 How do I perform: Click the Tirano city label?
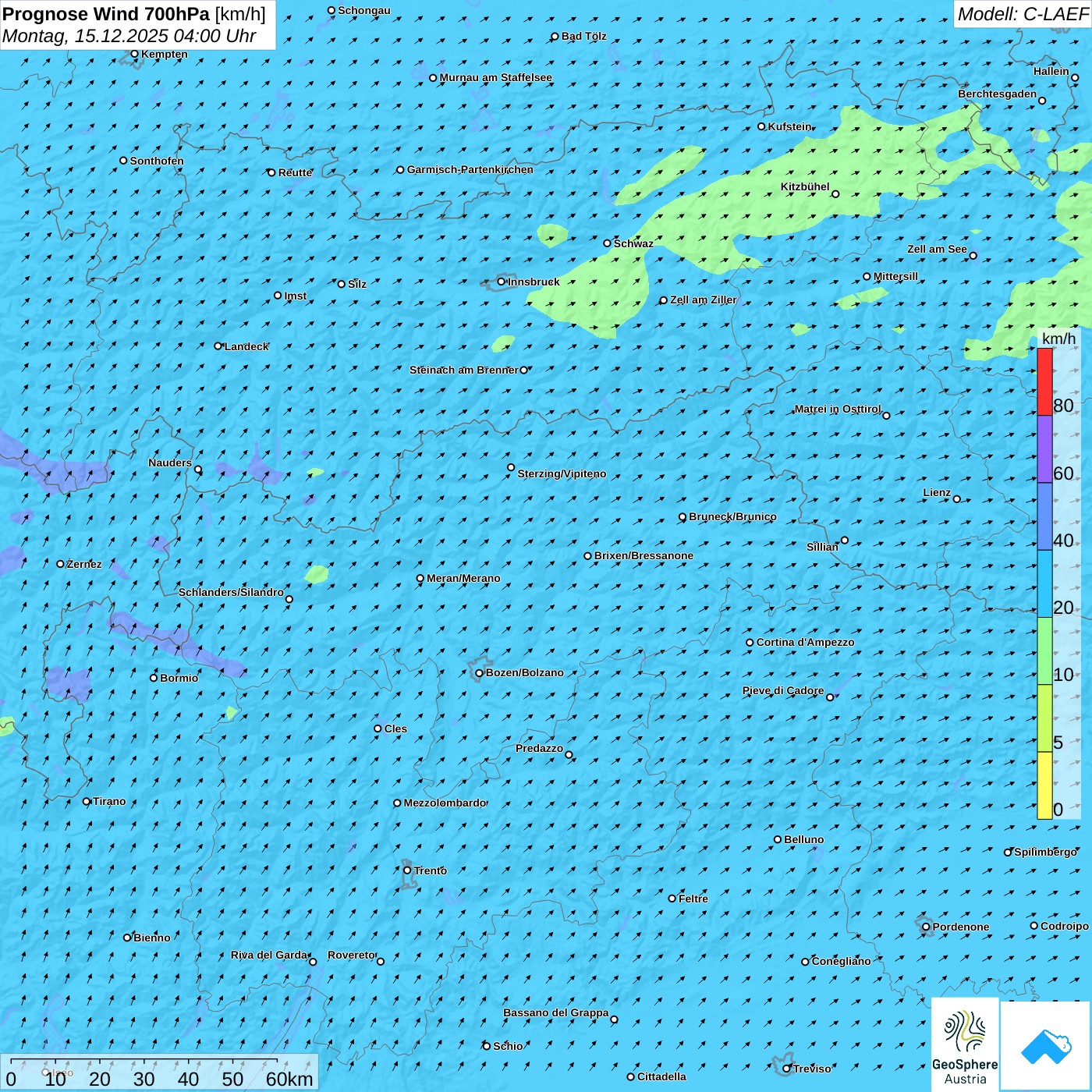pyautogui.click(x=109, y=801)
